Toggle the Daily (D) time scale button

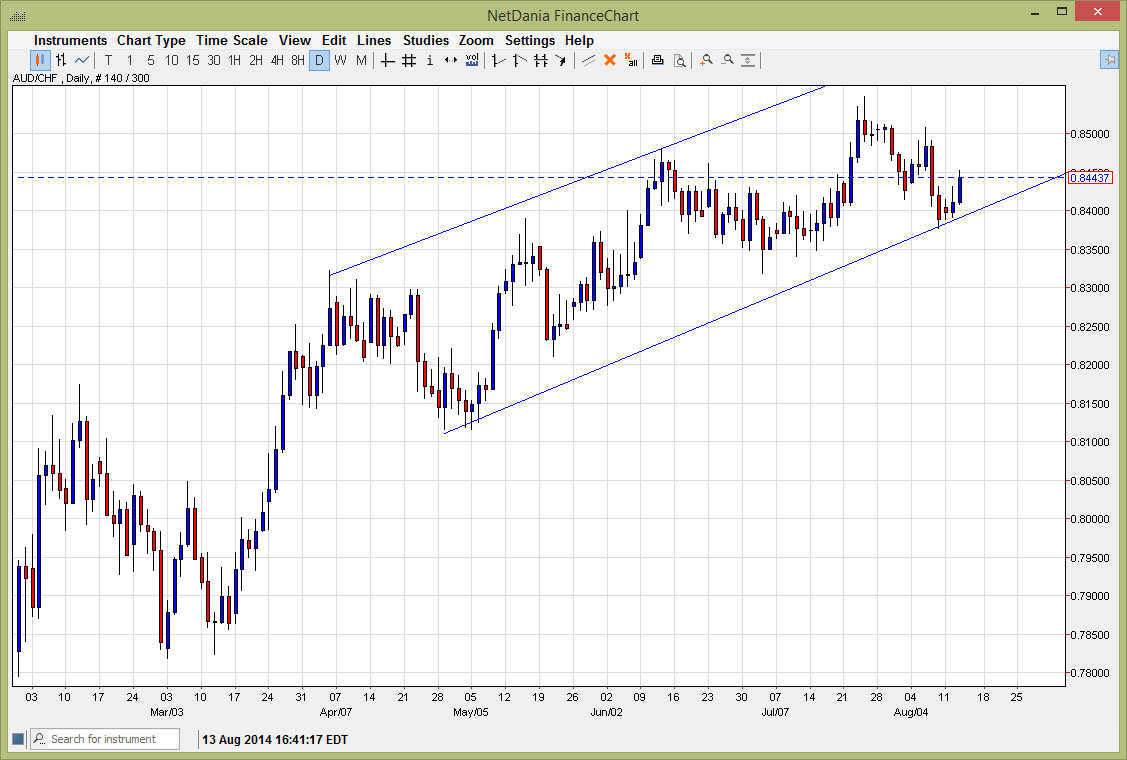[x=319, y=60]
